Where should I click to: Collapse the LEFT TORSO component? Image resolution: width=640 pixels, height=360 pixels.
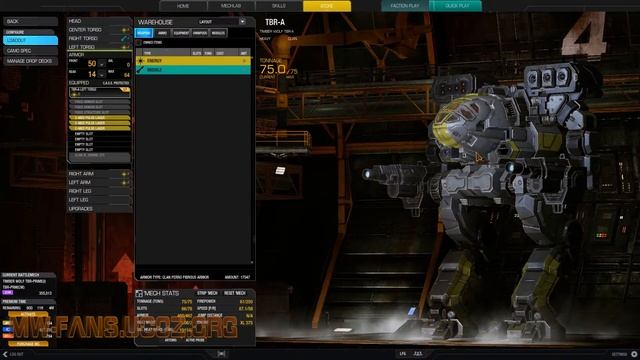(99, 47)
